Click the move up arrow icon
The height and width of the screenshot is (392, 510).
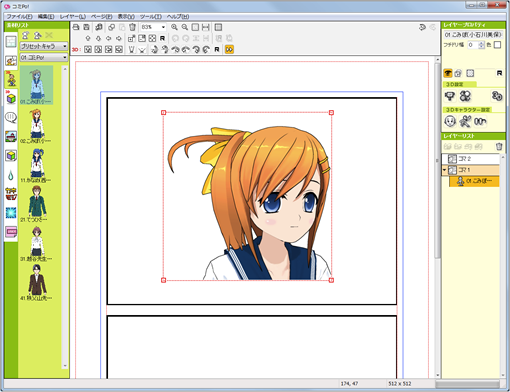[88, 38]
